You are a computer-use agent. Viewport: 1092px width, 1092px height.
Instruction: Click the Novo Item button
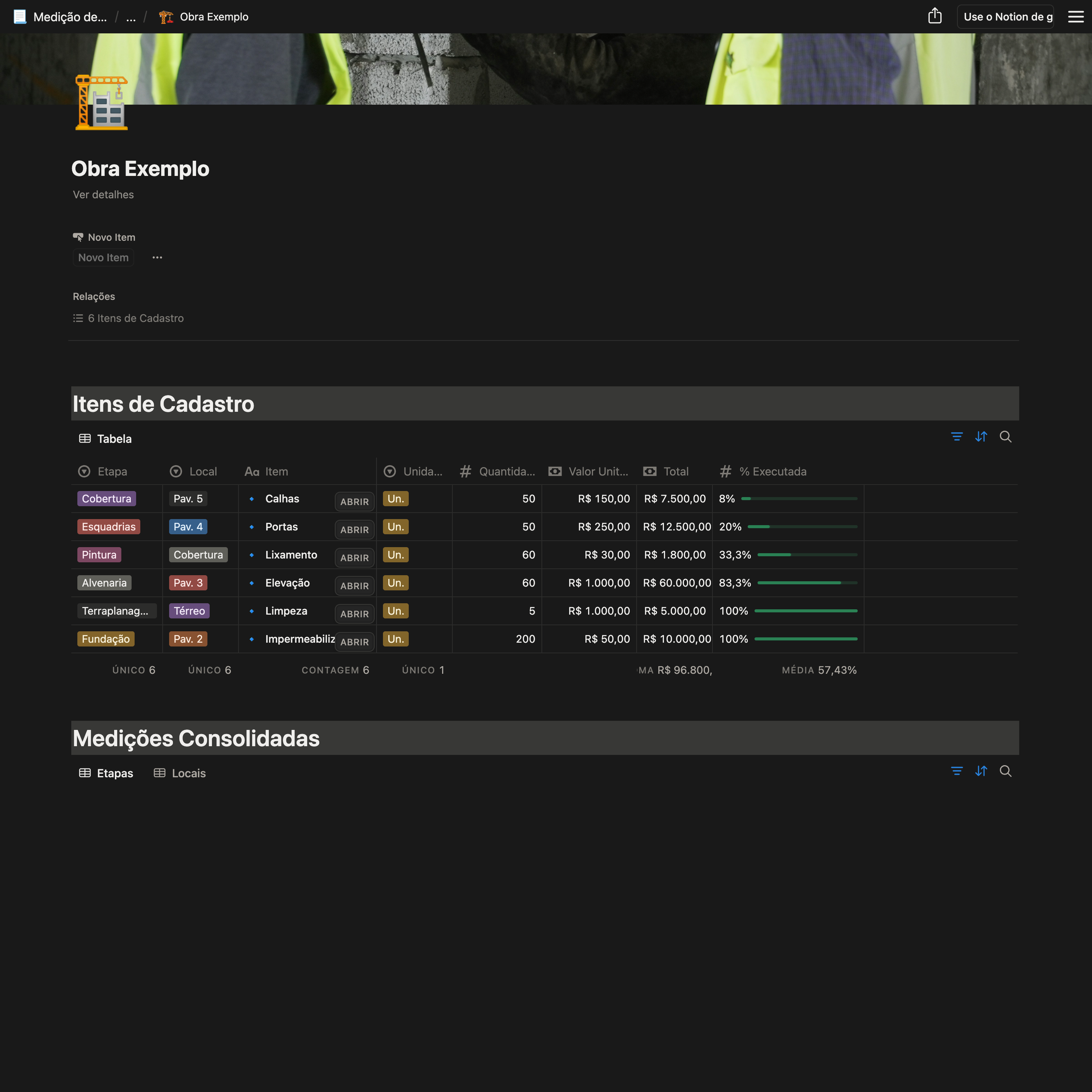pyautogui.click(x=104, y=258)
